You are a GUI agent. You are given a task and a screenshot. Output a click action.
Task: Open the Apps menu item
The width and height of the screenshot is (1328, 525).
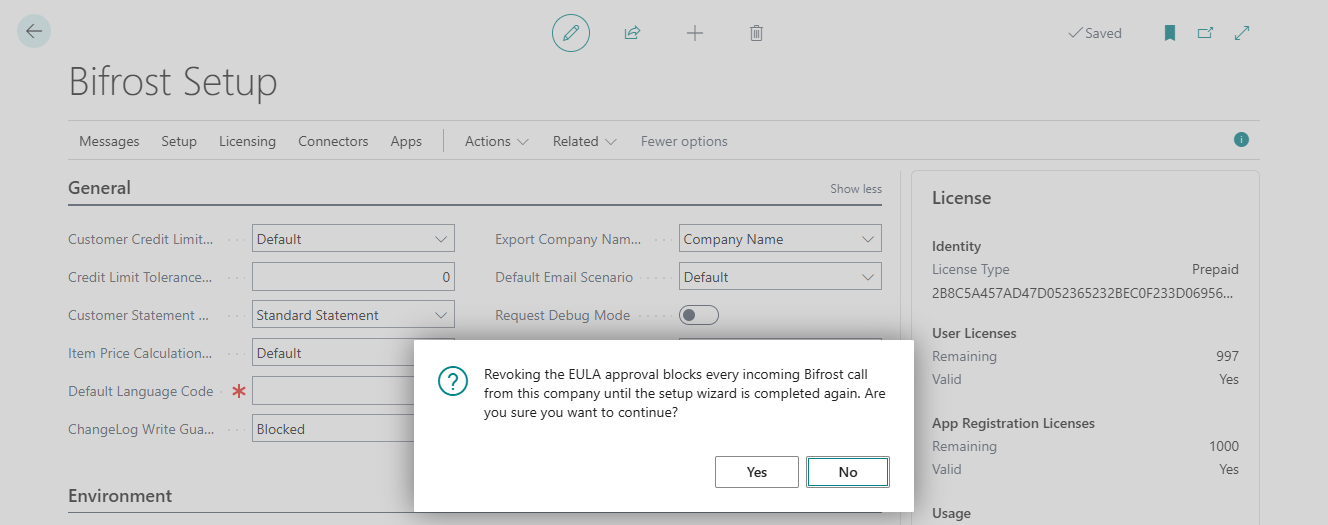tap(406, 141)
